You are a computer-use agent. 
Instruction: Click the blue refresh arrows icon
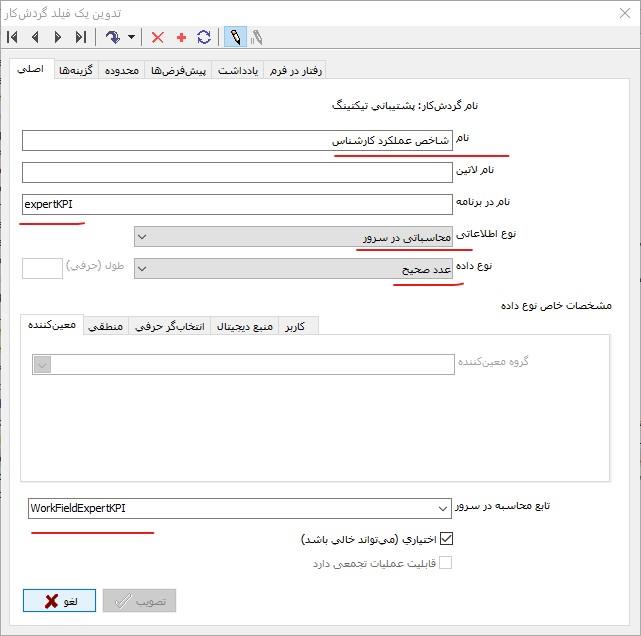204,37
